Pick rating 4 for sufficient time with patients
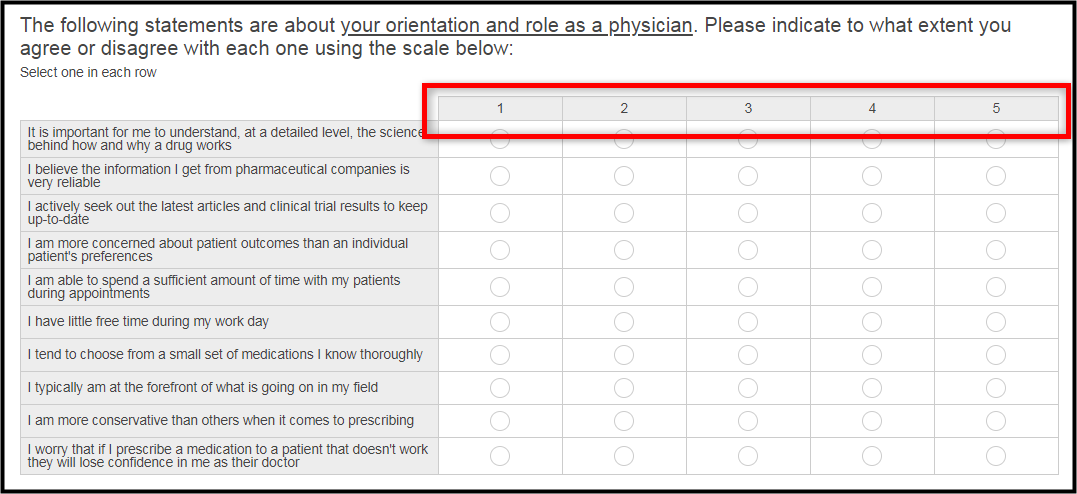1077x494 pixels. 872,287
